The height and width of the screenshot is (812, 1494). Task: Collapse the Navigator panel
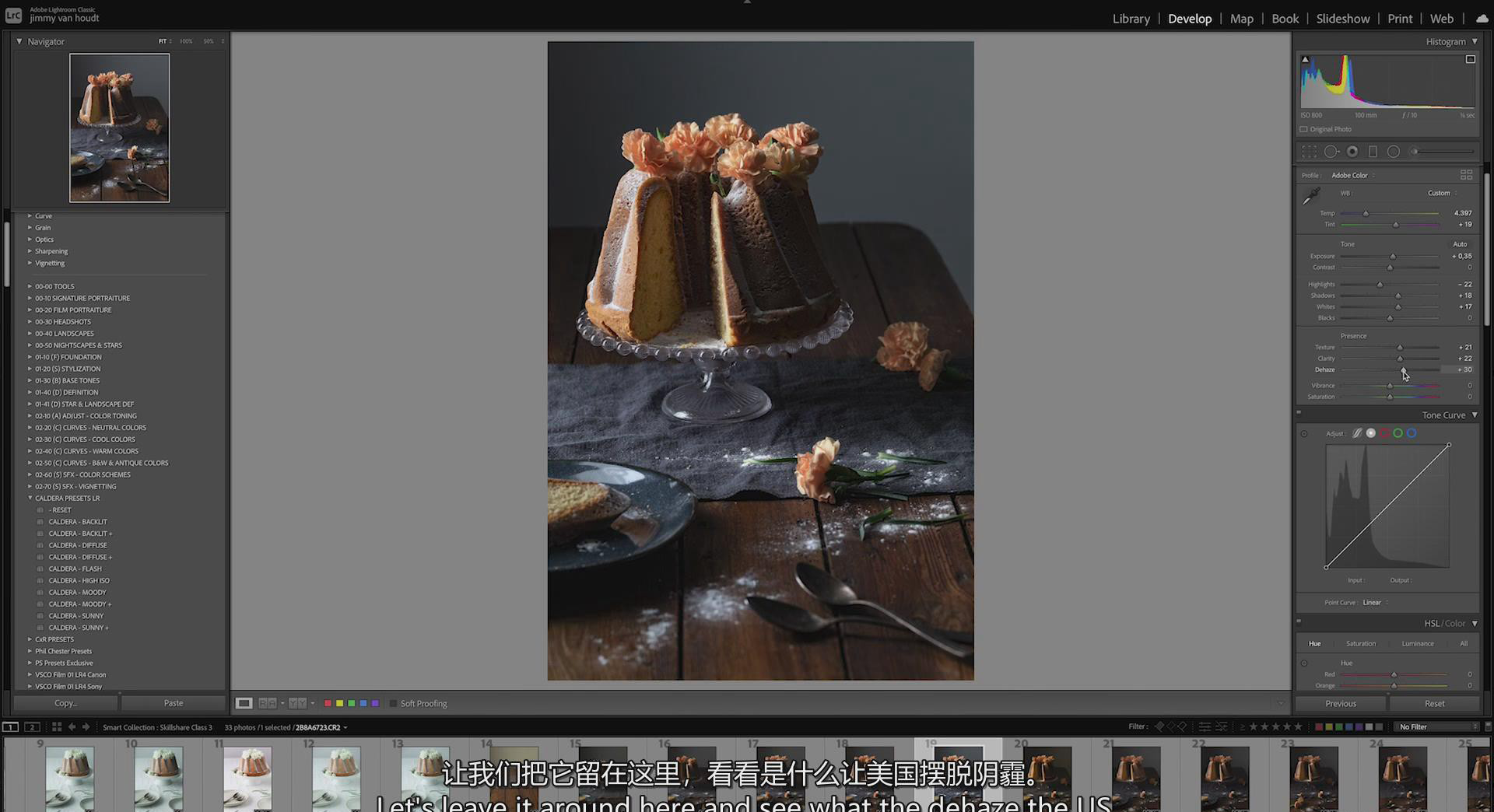click(x=19, y=41)
